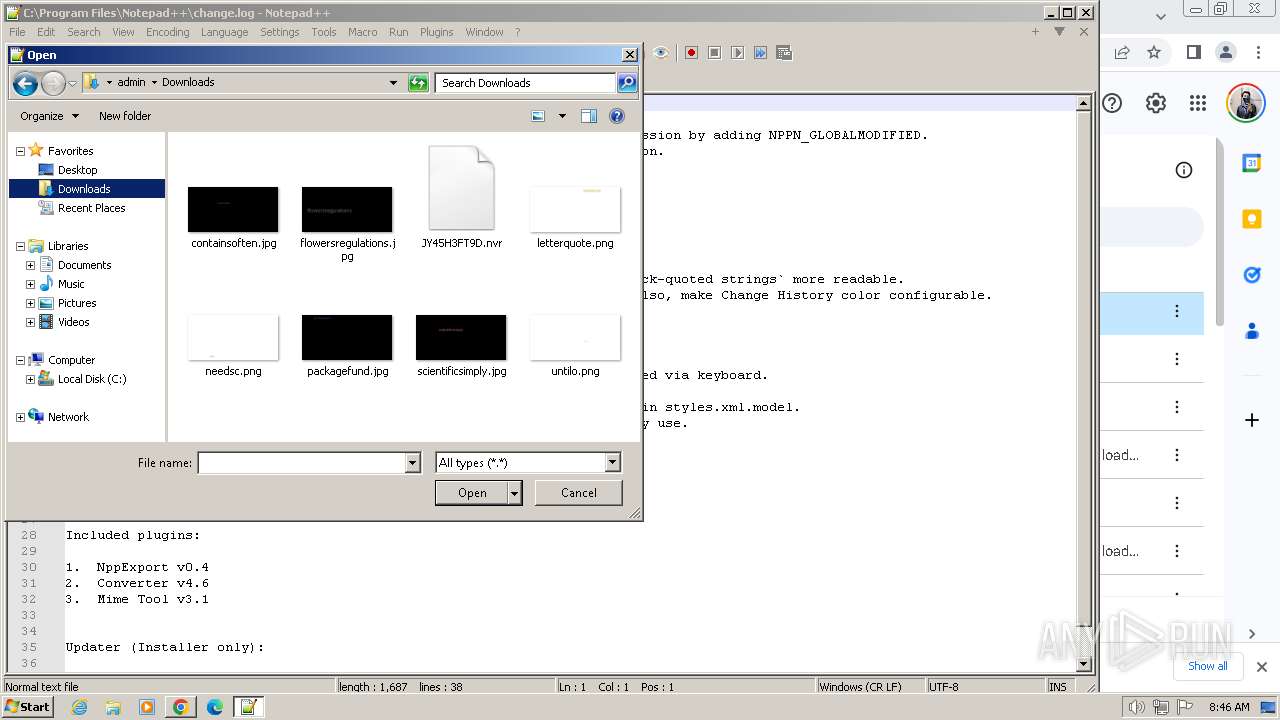Open Notepad++ Encoding menu
This screenshot has height=720, width=1280.
pos(167,32)
